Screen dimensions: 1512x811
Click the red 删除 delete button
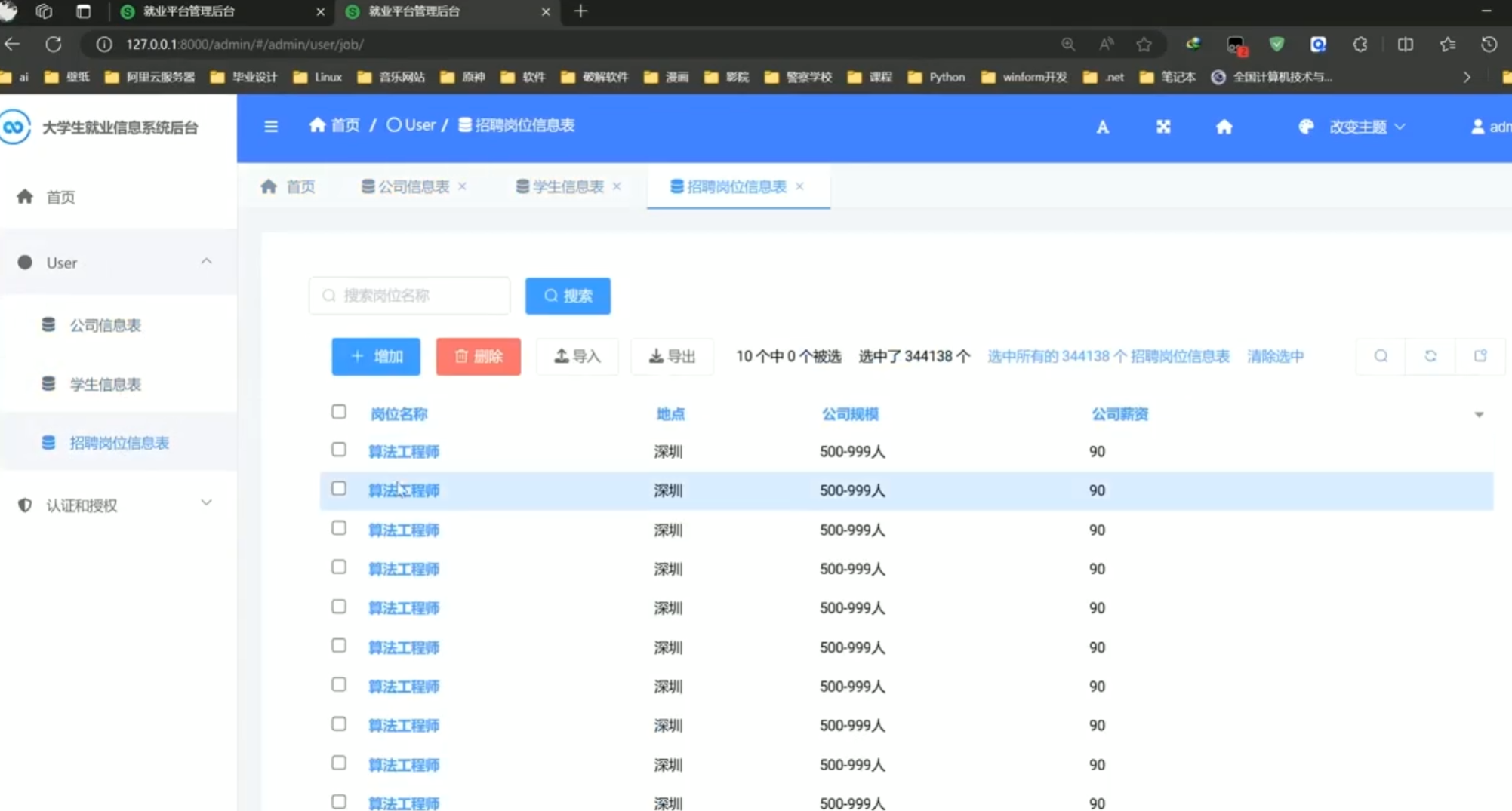(478, 356)
